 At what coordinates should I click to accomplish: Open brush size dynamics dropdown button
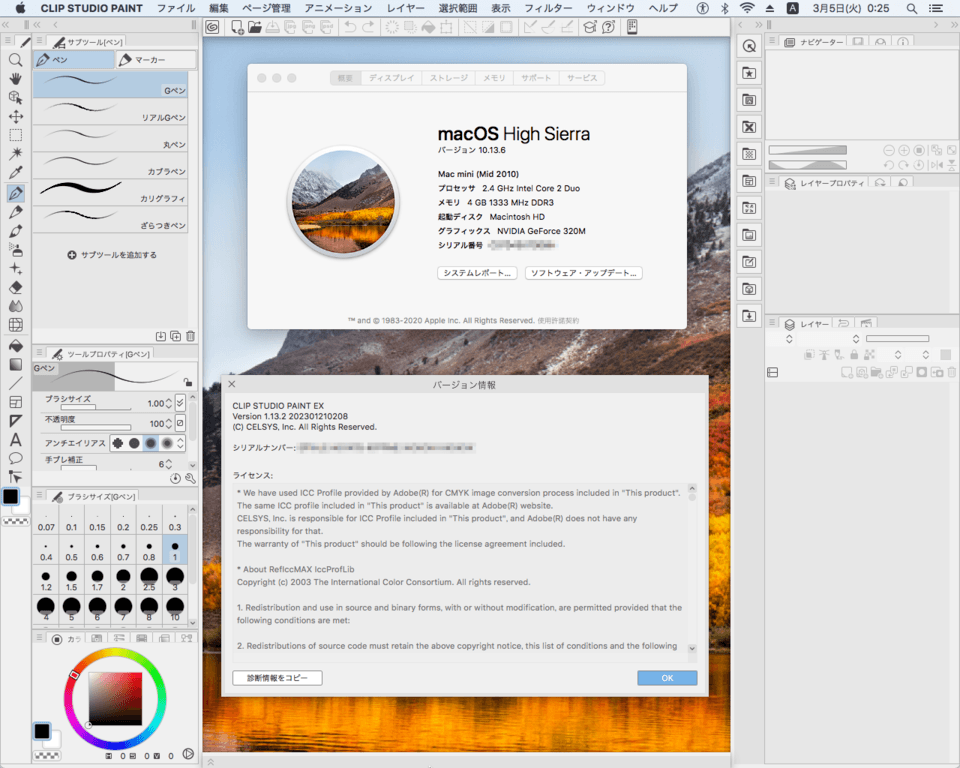click(x=180, y=403)
